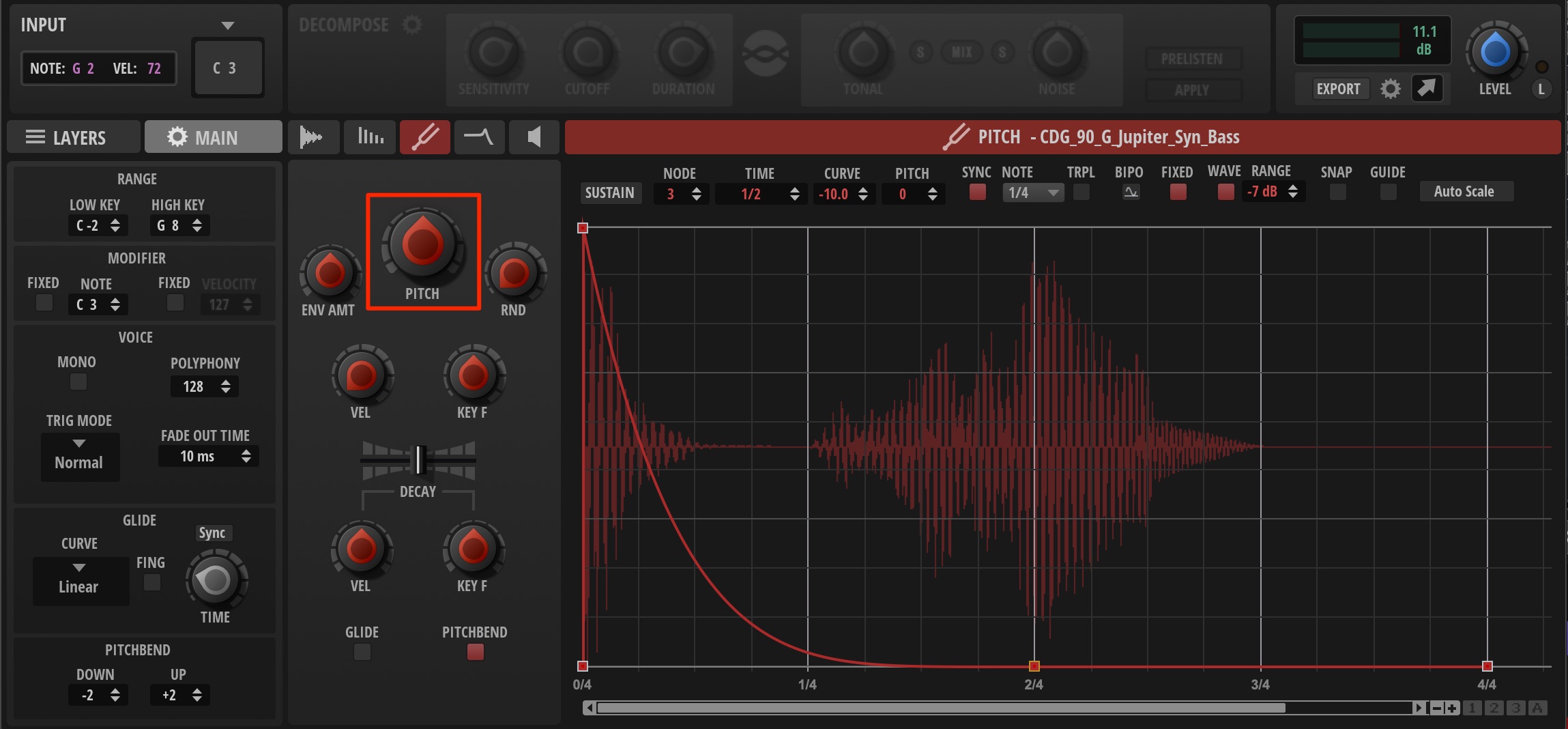Toggle the GUIDE checkbox
The width and height of the screenshot is (1568, 729).
point(1388,192)
